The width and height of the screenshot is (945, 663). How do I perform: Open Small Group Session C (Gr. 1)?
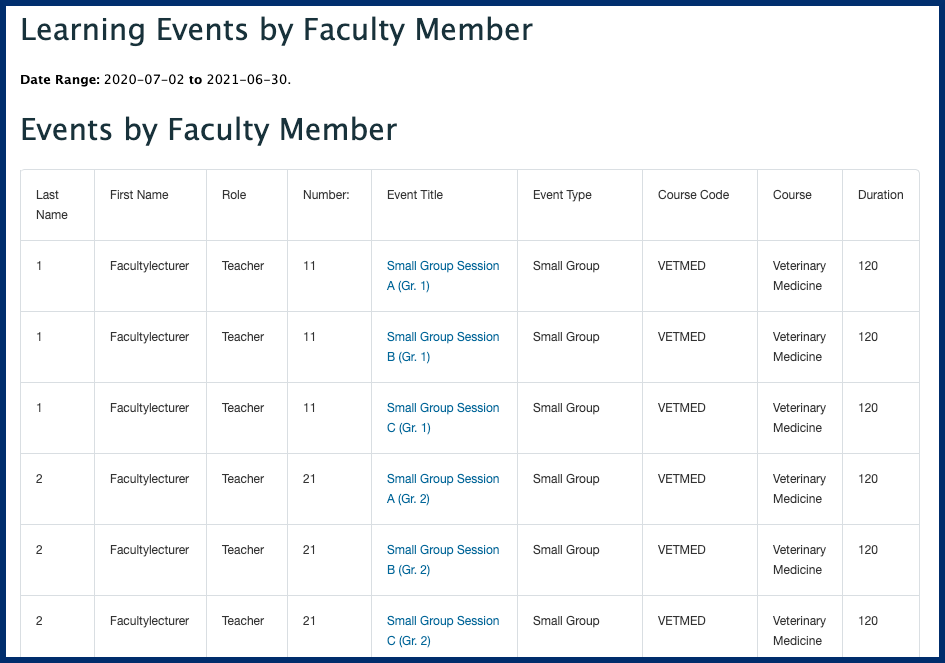(443, 418)
